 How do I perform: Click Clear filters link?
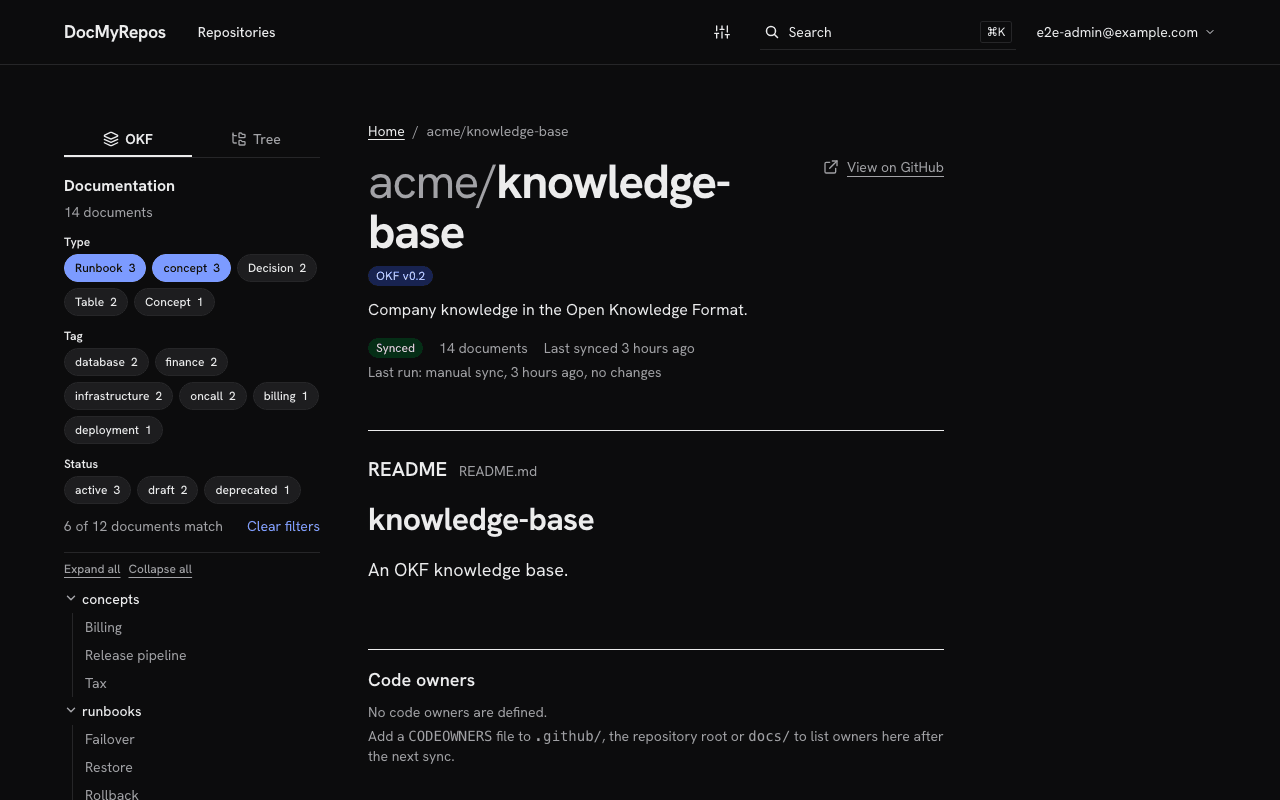[x=283, y=526]
